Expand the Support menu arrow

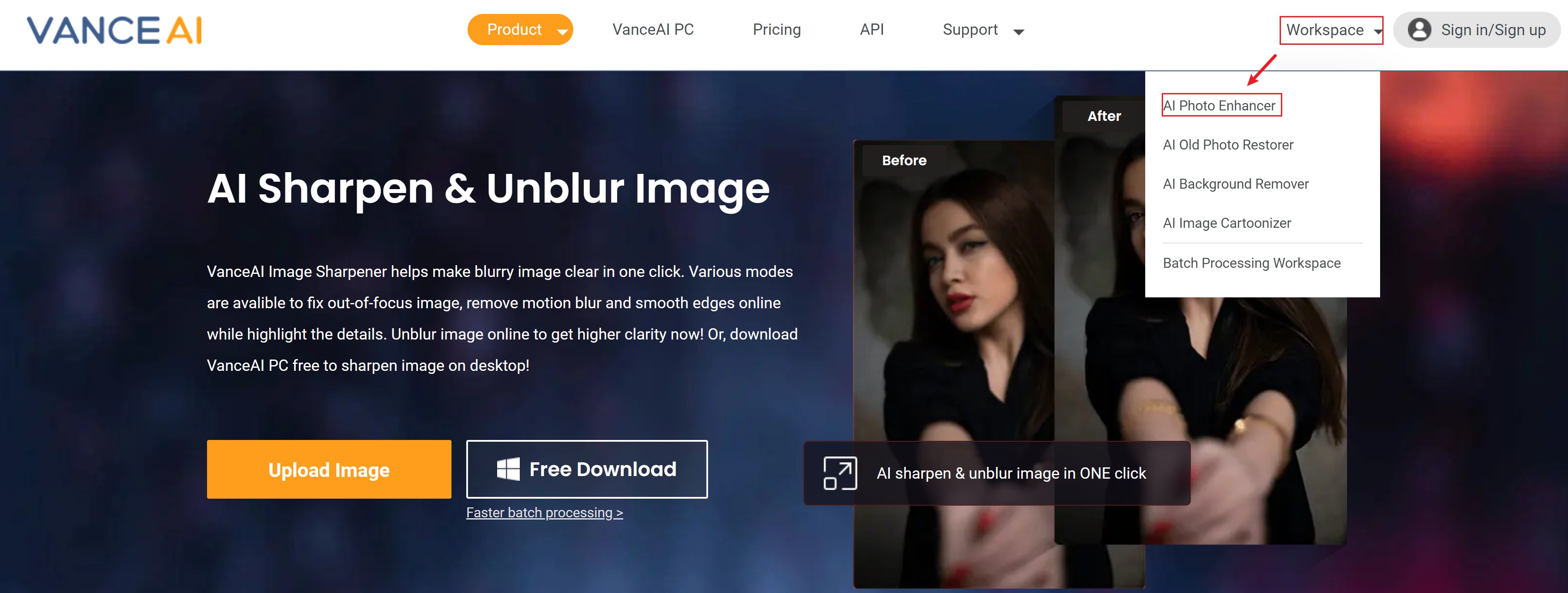[1018, 32]
